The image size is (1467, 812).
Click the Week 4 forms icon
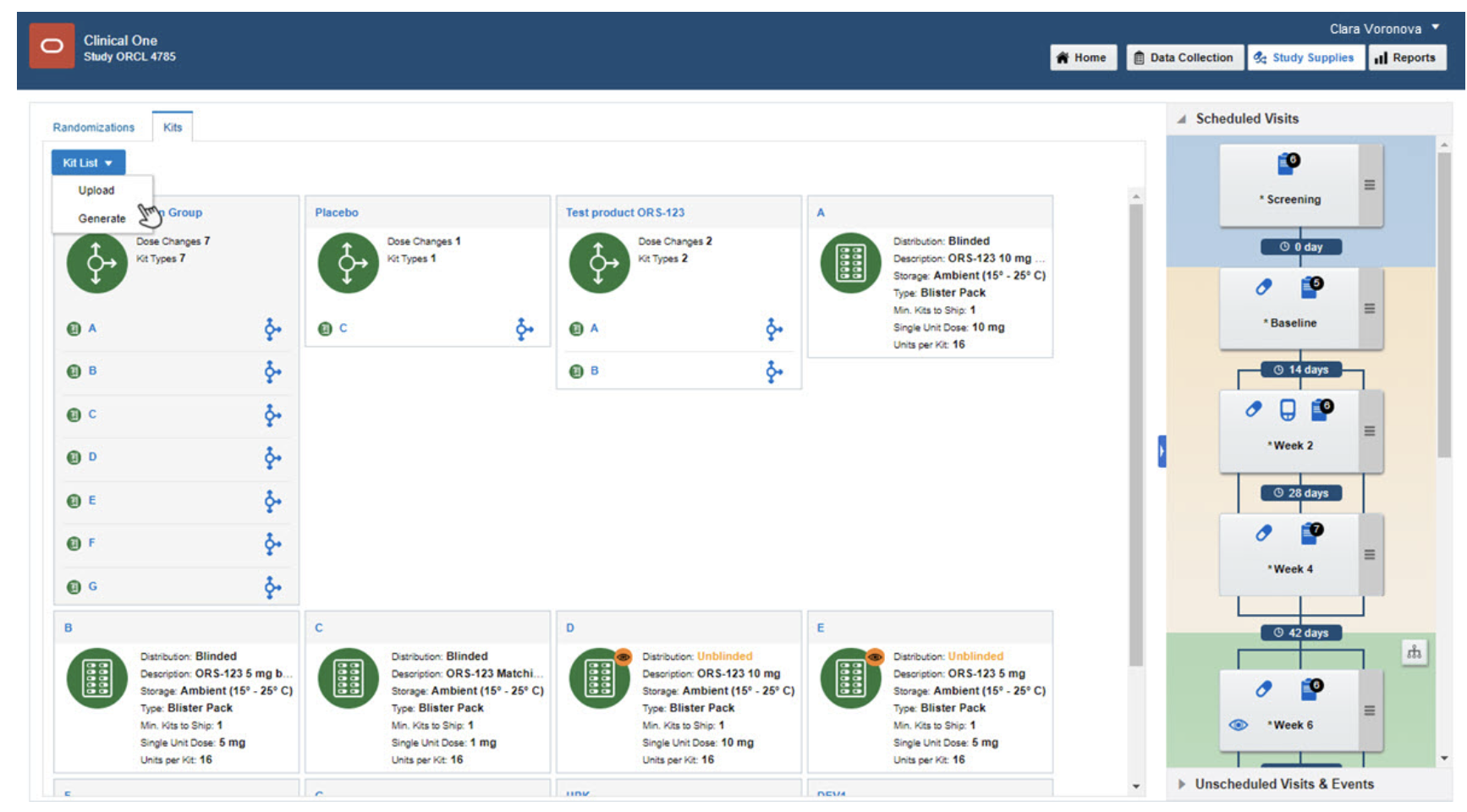tap(1310, 533)
